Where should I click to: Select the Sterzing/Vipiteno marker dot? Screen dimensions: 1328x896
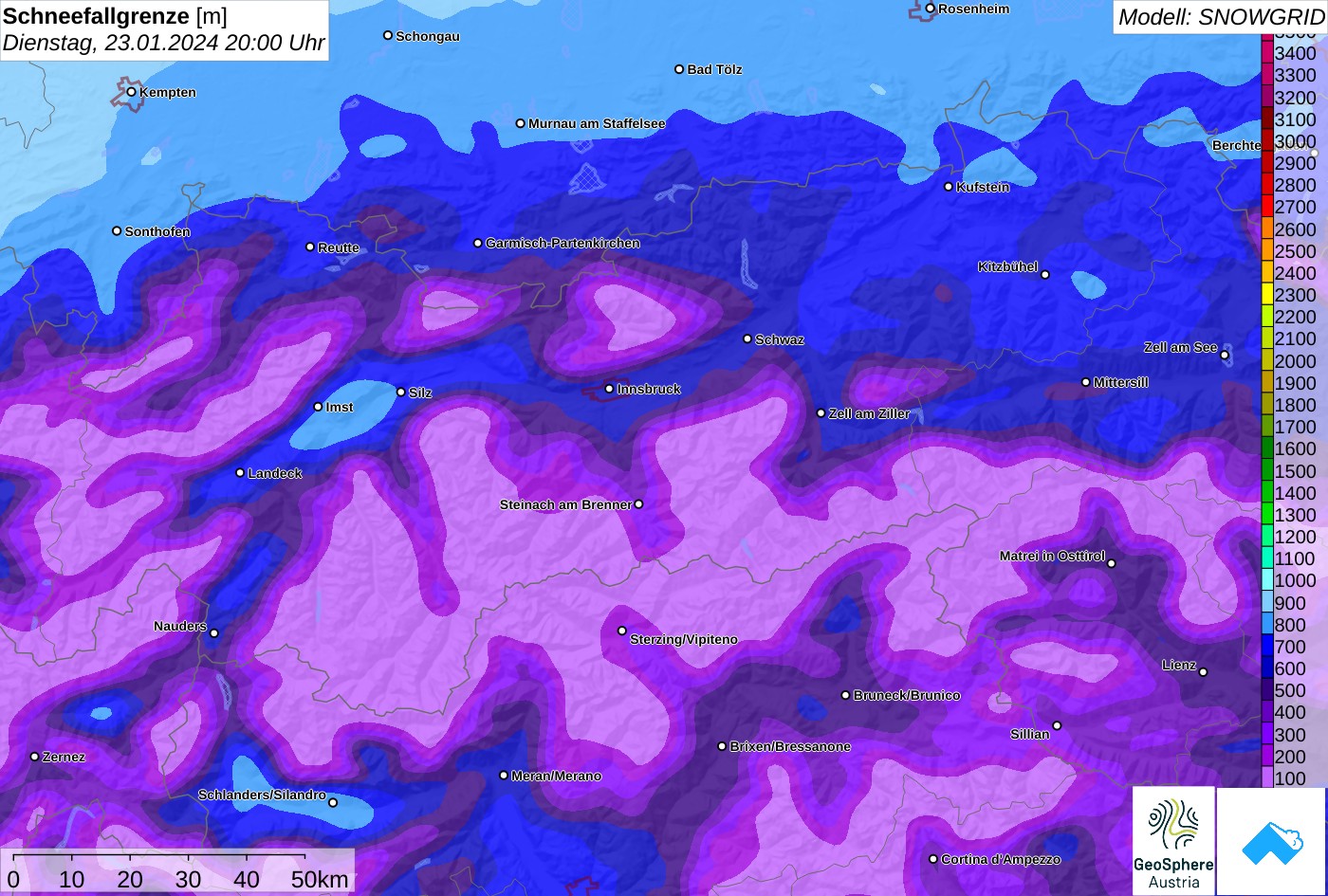pos(622,631)
